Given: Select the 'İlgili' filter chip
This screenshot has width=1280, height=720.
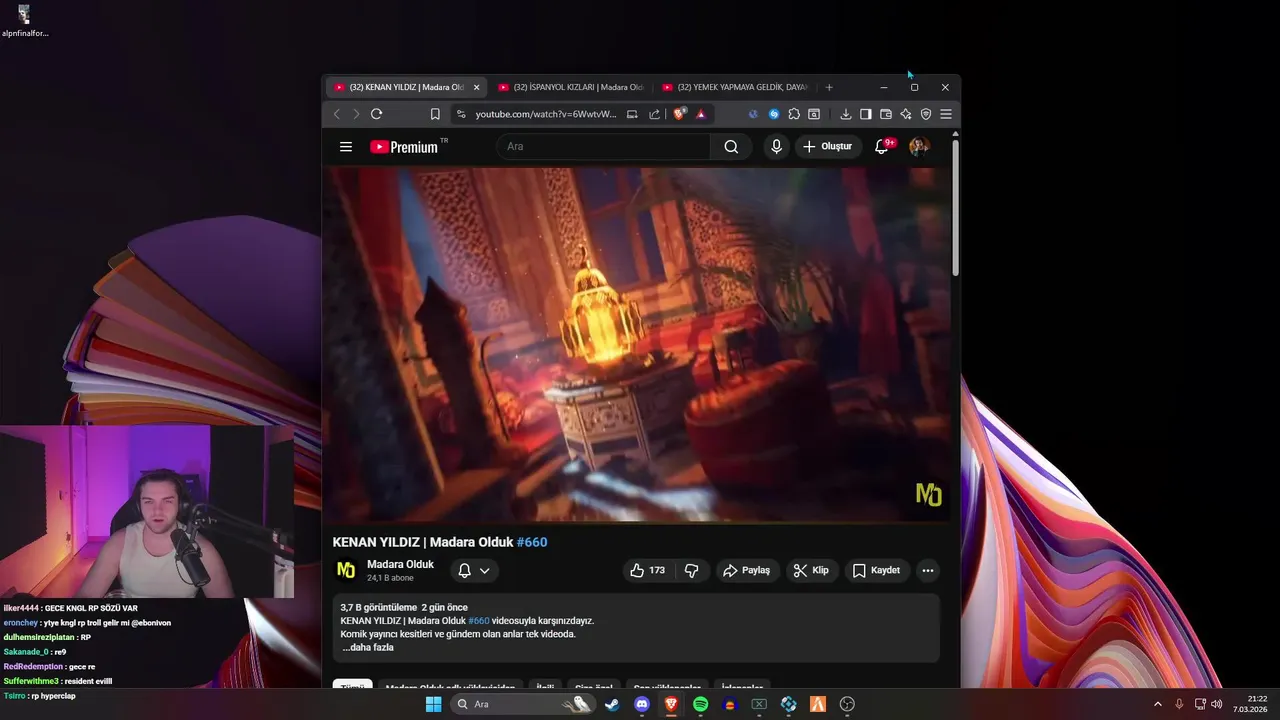Looking at the screenshot, I should click(x=545, y=686).
